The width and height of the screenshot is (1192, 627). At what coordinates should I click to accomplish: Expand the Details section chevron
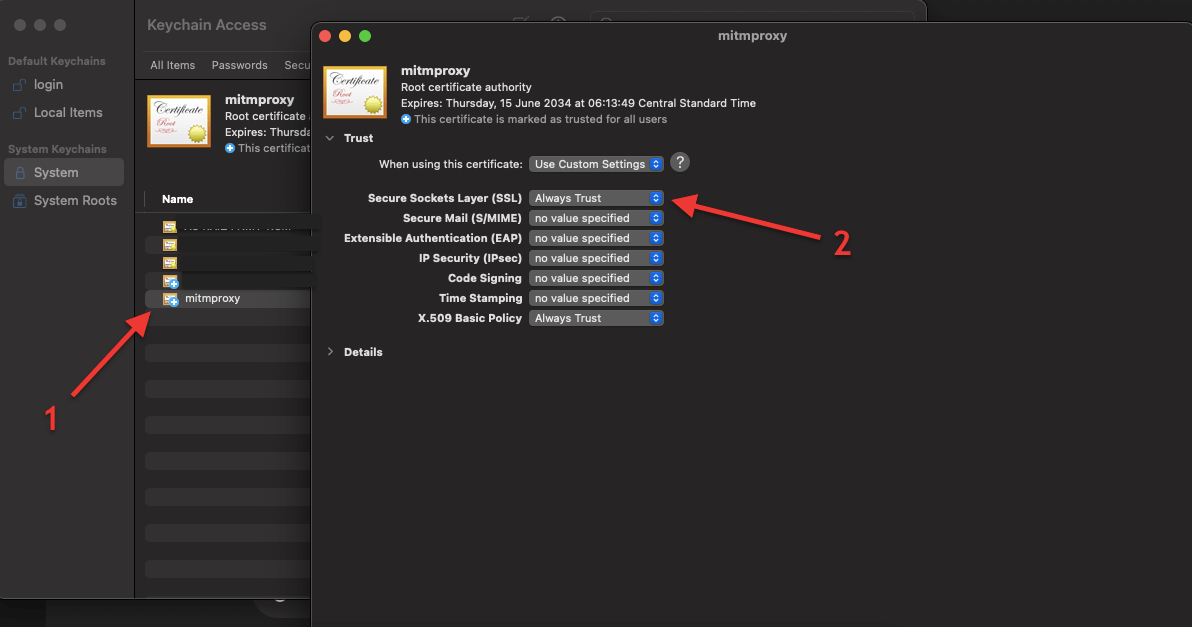pyautogui.click(x=330, y=352)
